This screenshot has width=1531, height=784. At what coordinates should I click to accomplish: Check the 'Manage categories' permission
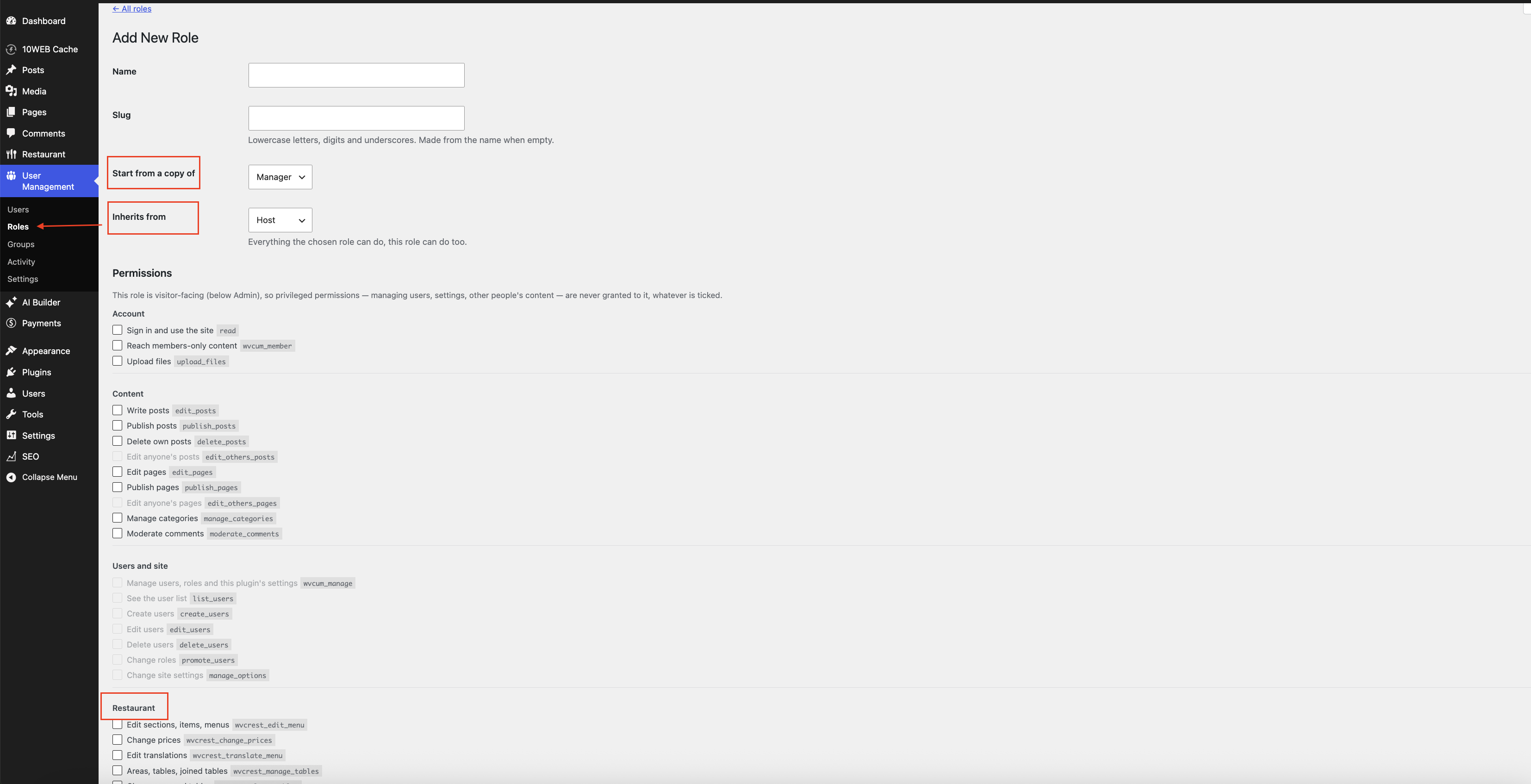click(x=117, y=518)
